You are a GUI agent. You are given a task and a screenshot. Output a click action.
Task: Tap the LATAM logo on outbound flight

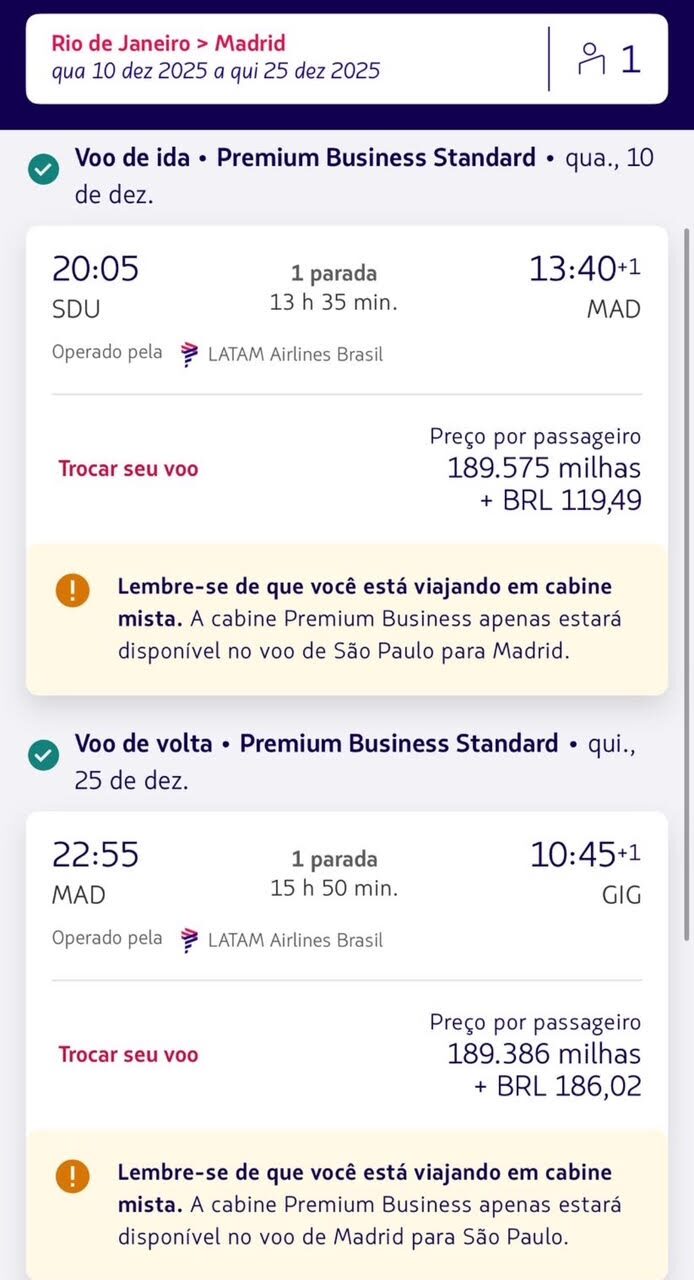189,354
